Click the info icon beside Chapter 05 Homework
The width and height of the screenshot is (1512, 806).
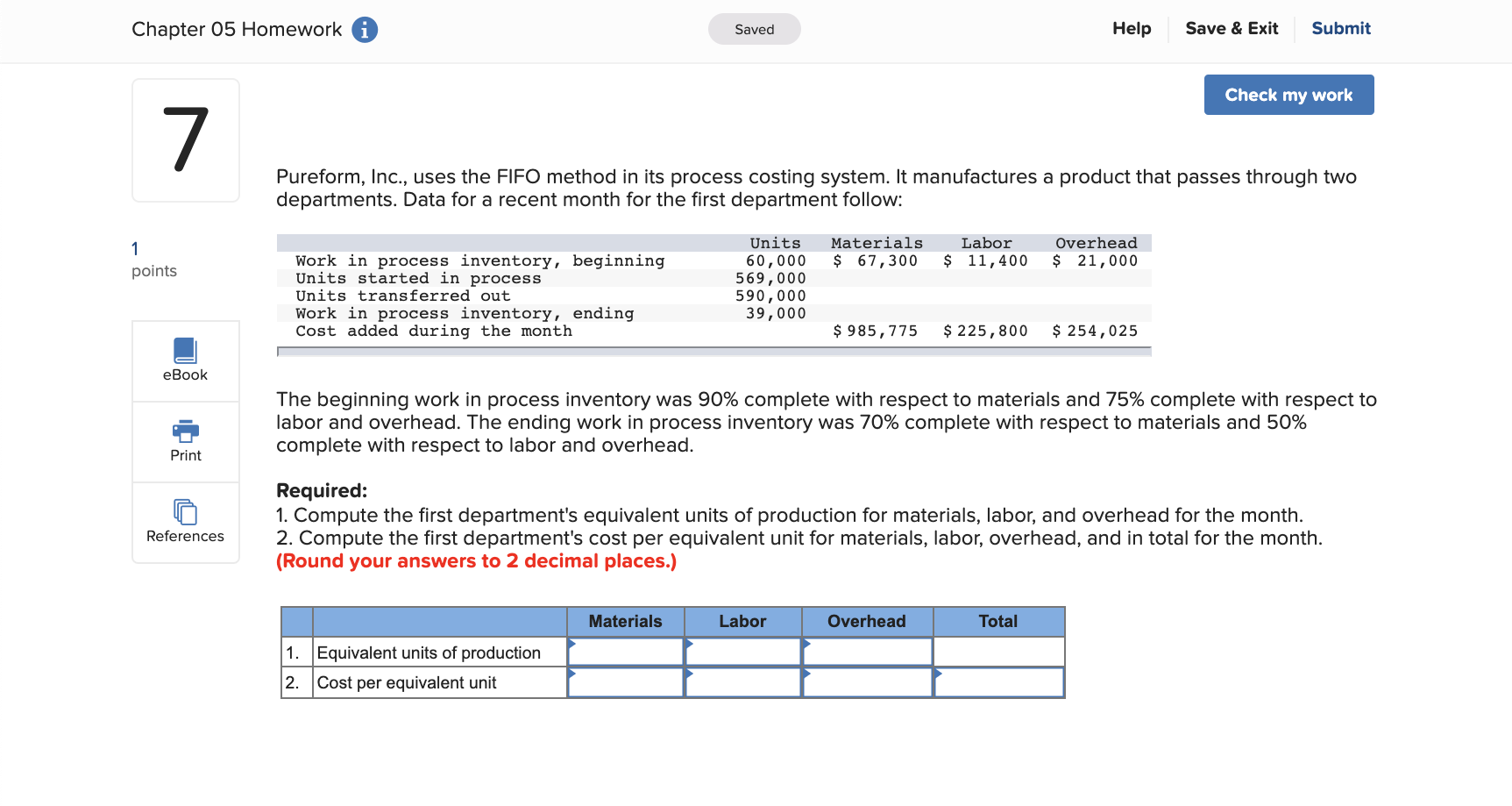(364, 29)
